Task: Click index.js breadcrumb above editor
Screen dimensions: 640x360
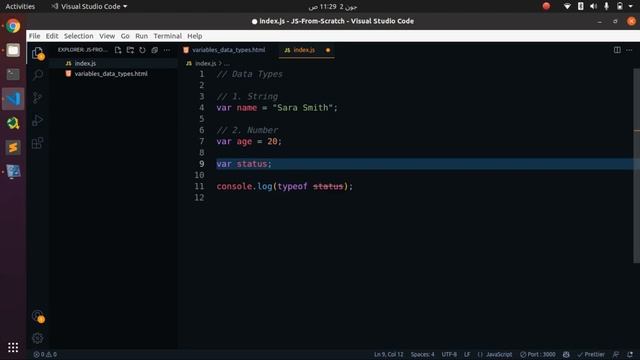Action: tap(205, 63)
